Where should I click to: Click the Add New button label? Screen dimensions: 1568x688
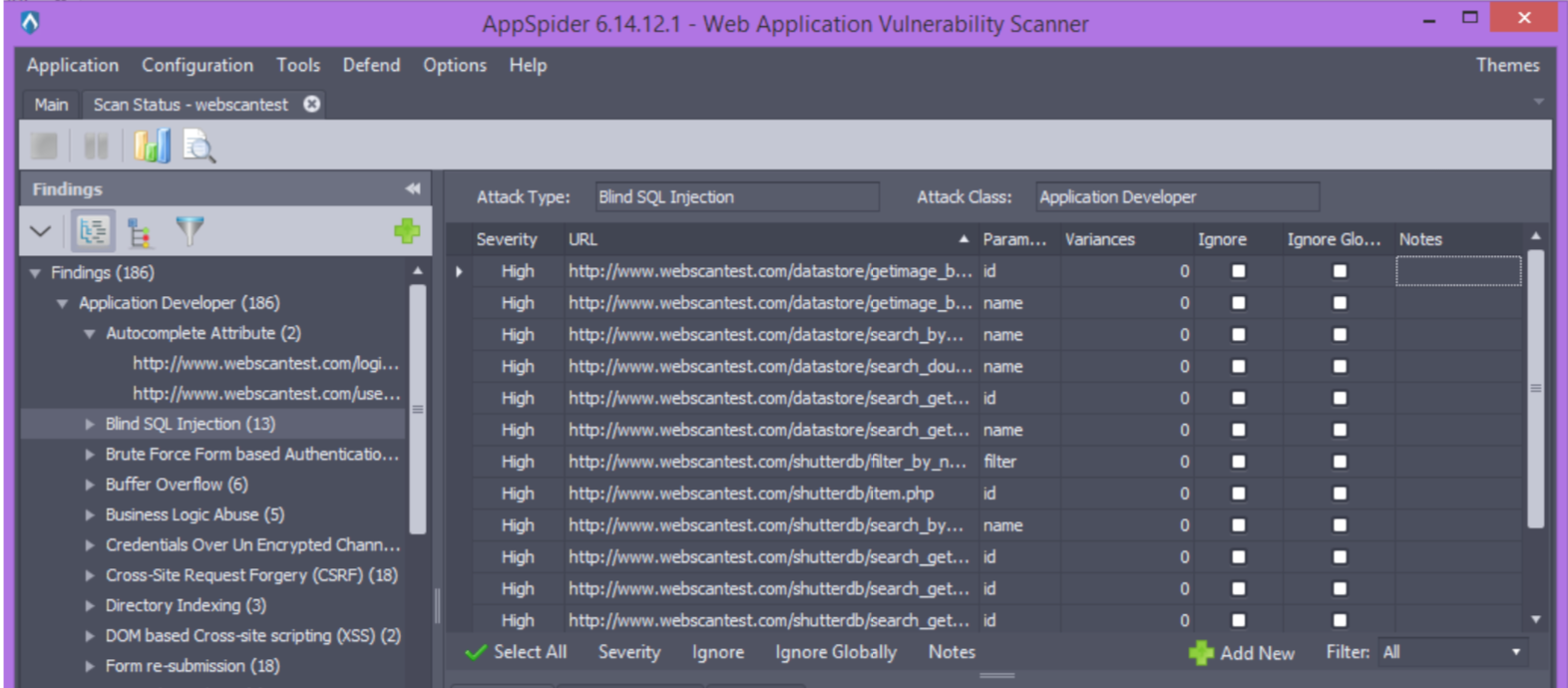(1257, 653)
